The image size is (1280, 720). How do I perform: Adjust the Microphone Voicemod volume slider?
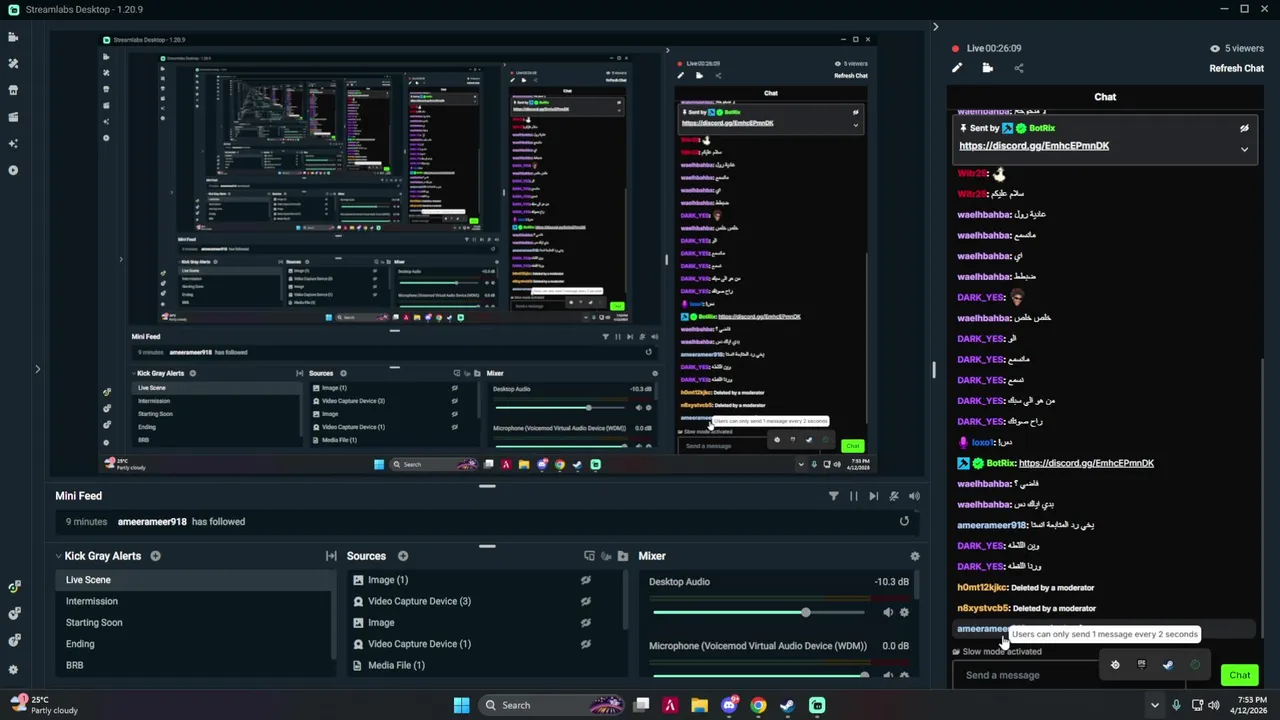(758, 675)
